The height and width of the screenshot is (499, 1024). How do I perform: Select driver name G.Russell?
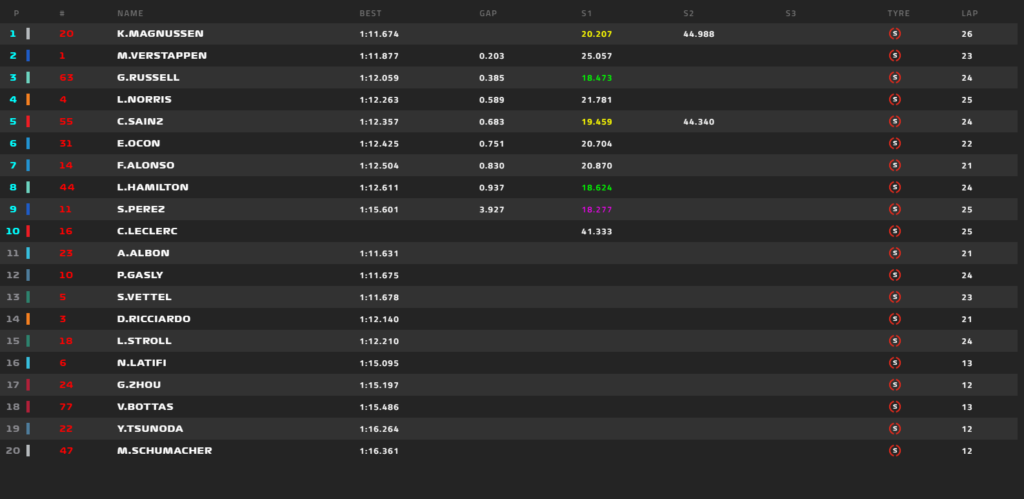(146, 78)
